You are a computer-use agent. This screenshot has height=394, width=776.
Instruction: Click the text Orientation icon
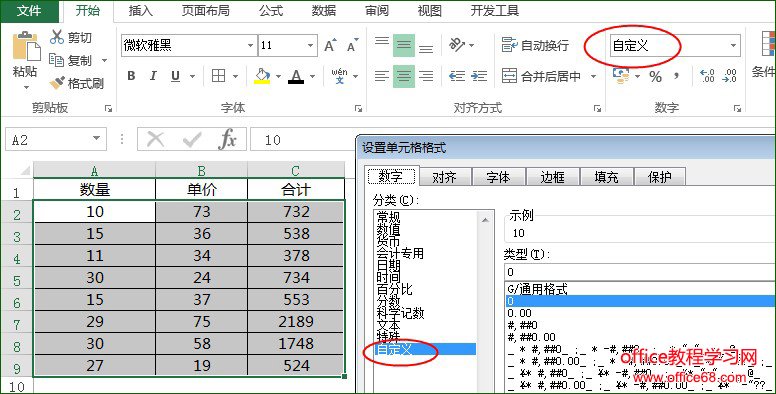click(456, 45)
